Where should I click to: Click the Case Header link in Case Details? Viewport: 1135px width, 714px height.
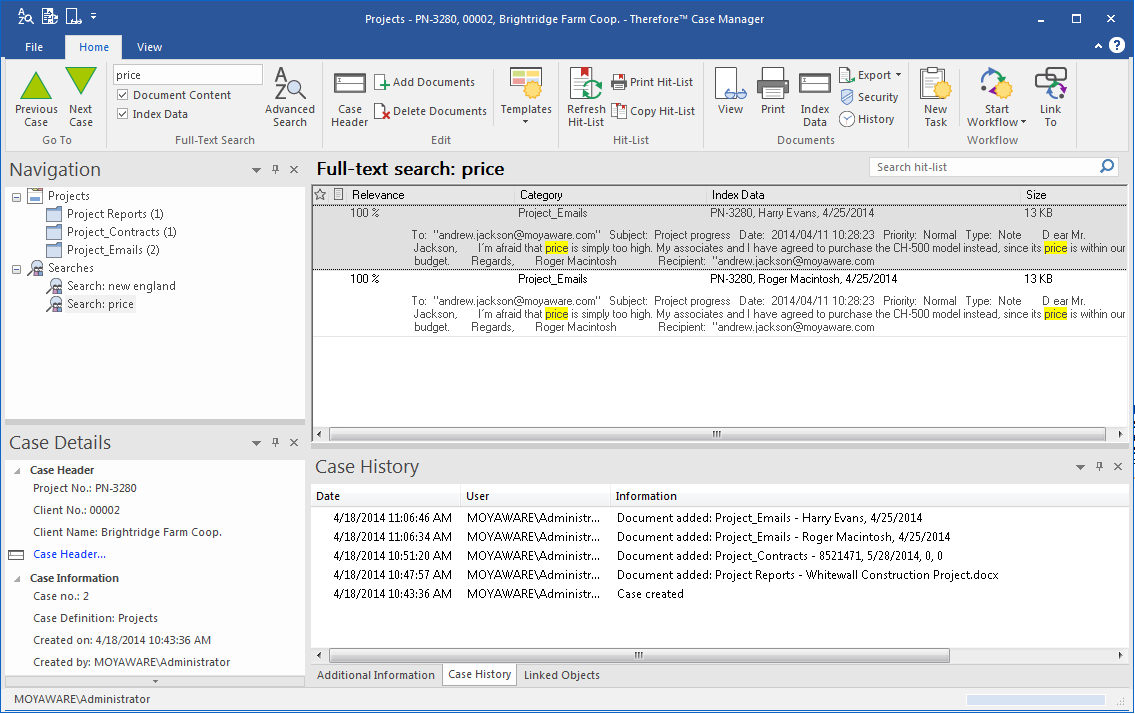tap(68, 553)
